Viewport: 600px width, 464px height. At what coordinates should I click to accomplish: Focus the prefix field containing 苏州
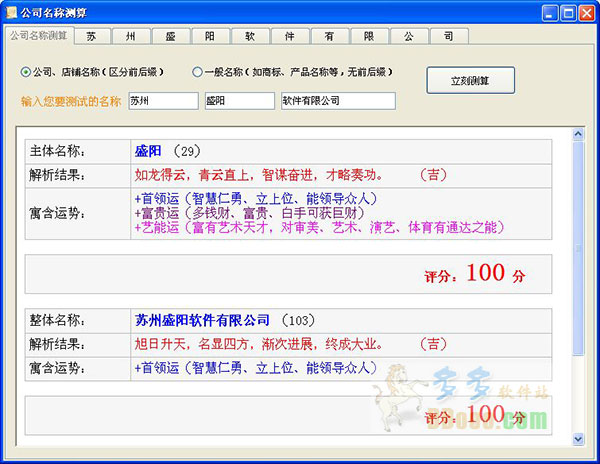click(163, 101)
